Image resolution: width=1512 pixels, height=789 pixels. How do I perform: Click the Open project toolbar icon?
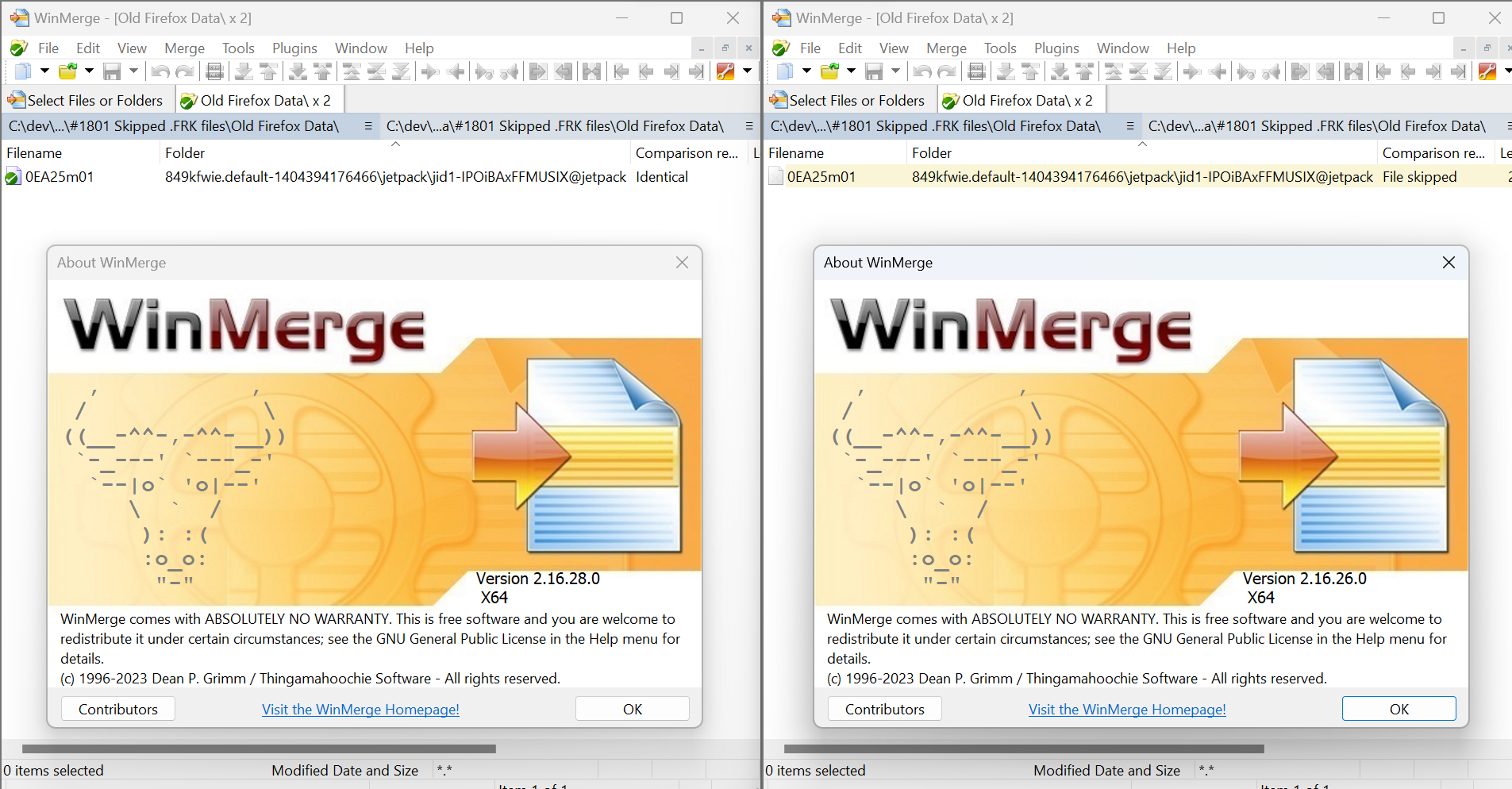tap(70, 71)
